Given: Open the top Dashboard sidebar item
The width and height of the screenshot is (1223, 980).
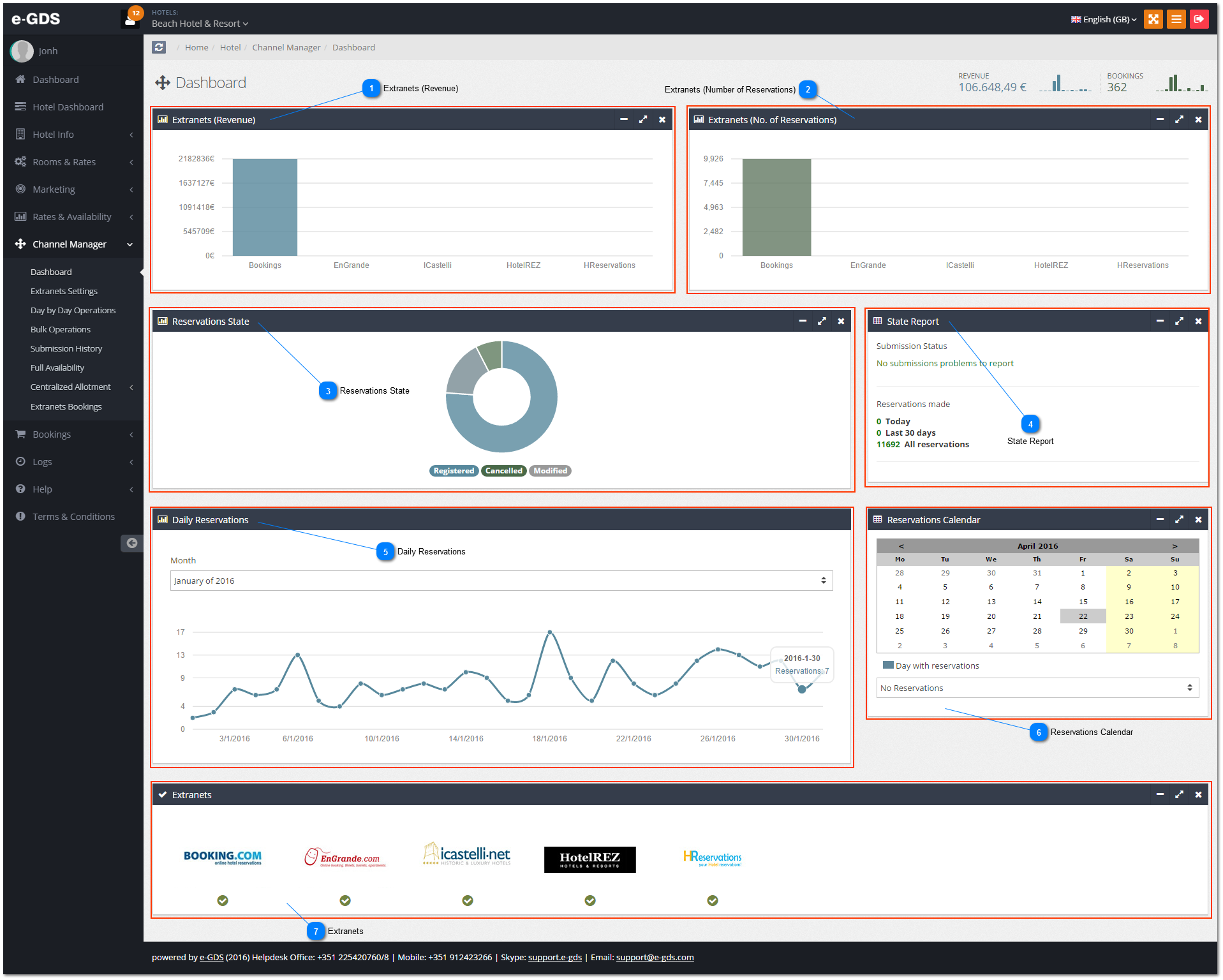Looking at the screenshot, I should [73, 80].
